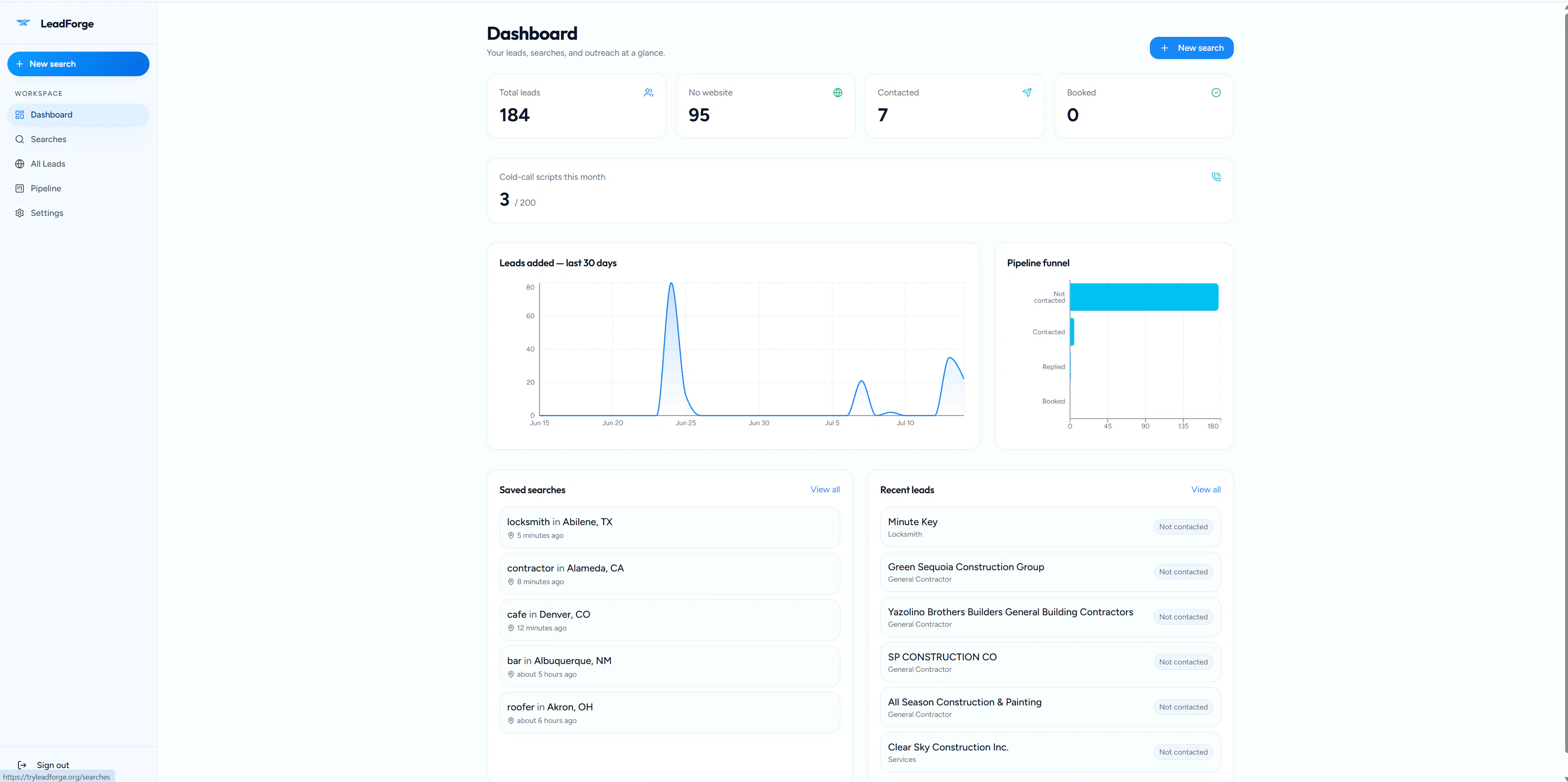Open the cafe in Denver, CO saved search

point(670,620)
